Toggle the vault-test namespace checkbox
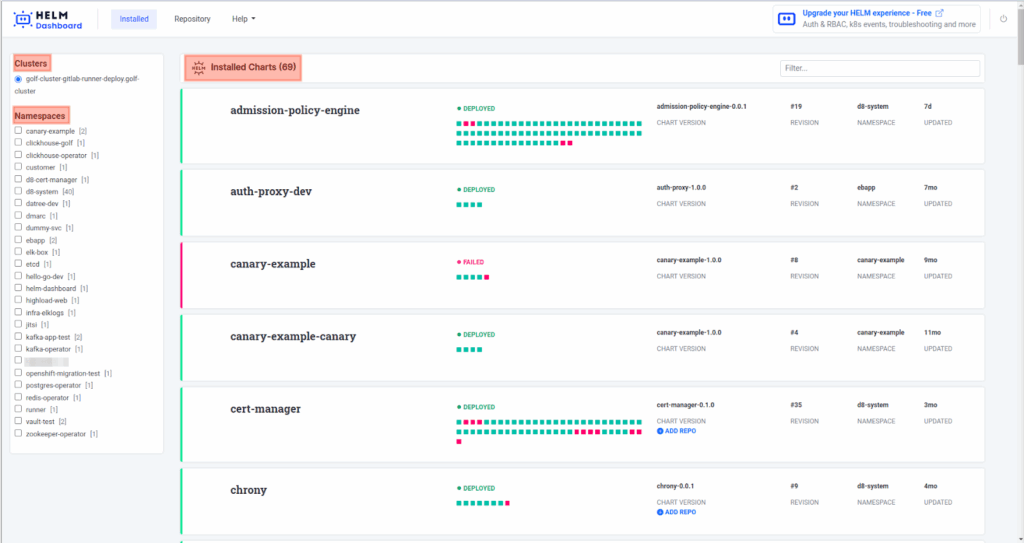The height and width of the screenshot is (543, 1024). pos(18,421)
